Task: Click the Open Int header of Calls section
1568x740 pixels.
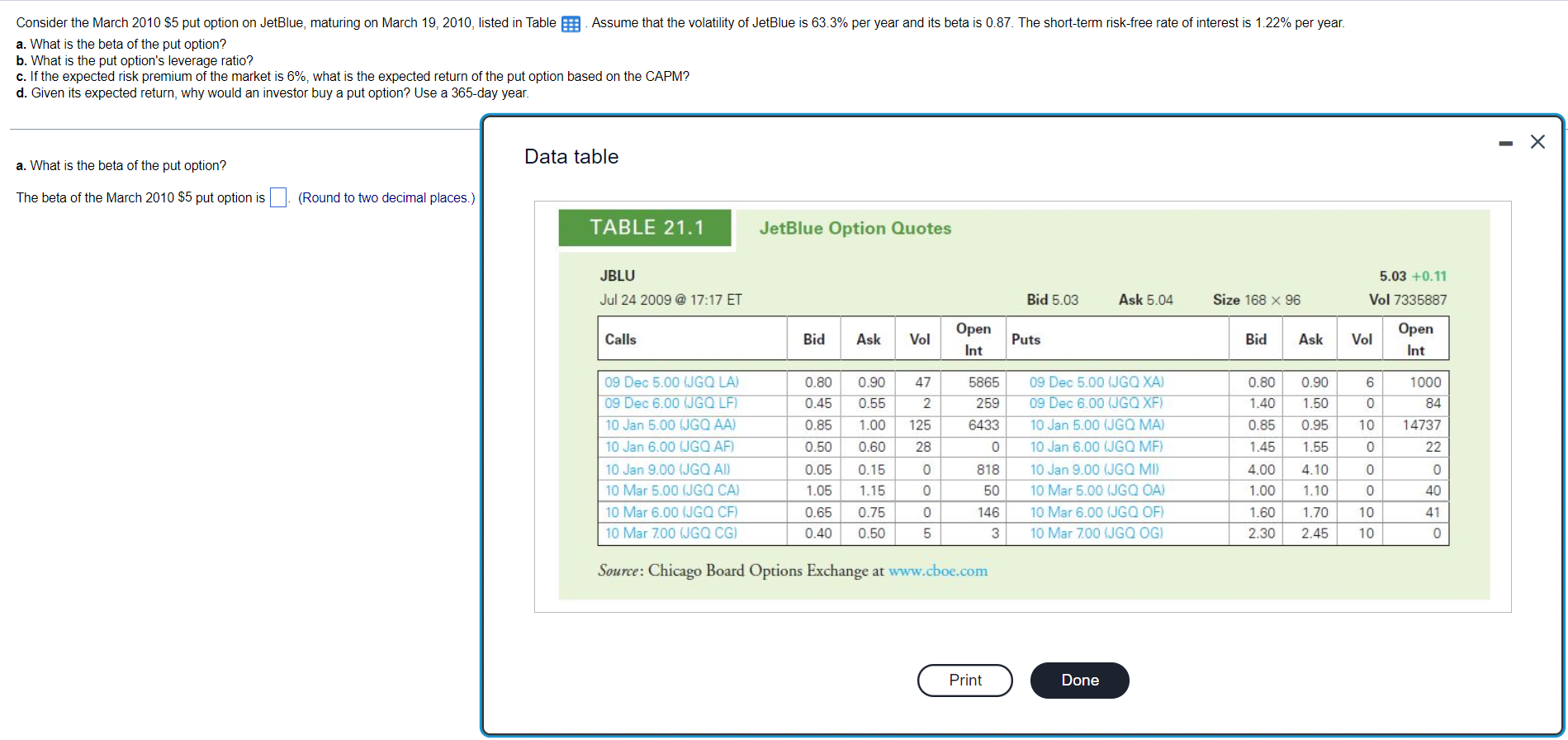Action: [x=973, y=339]
